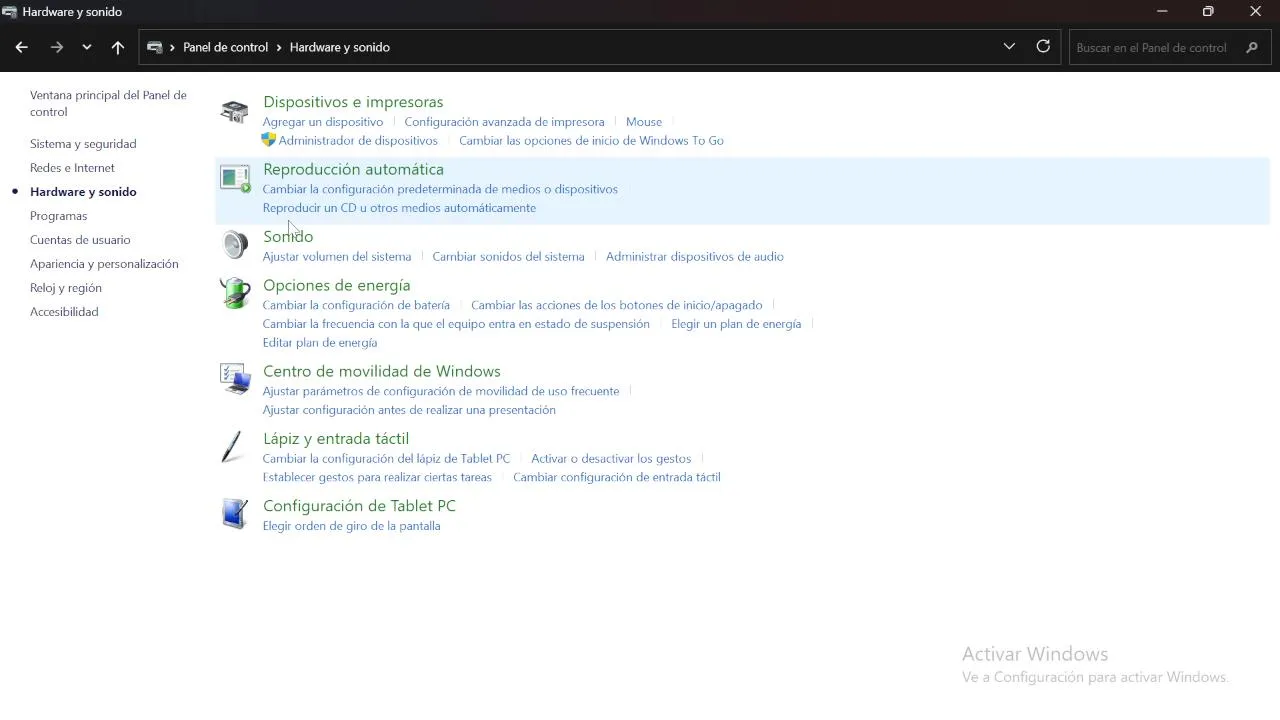
Task: Click Reproducir un CD u otros medios automáticamente
Action: (399, 208)
